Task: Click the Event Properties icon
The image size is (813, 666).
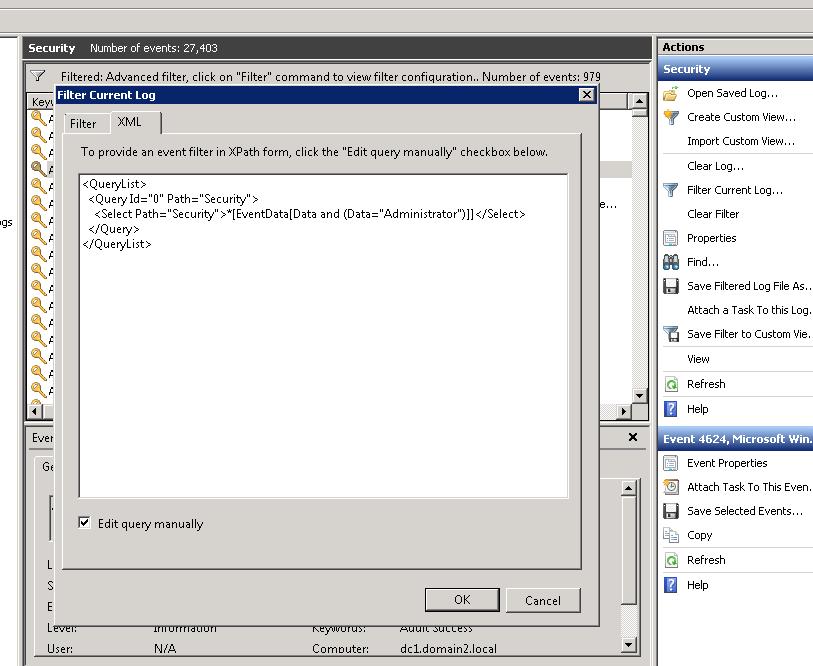Action: click(670, 463)
